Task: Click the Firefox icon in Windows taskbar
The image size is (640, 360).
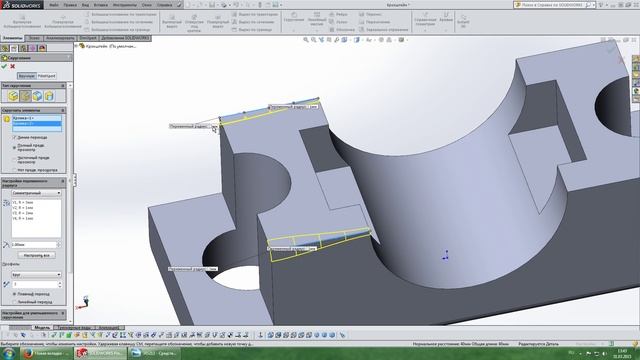Action: 28,353
